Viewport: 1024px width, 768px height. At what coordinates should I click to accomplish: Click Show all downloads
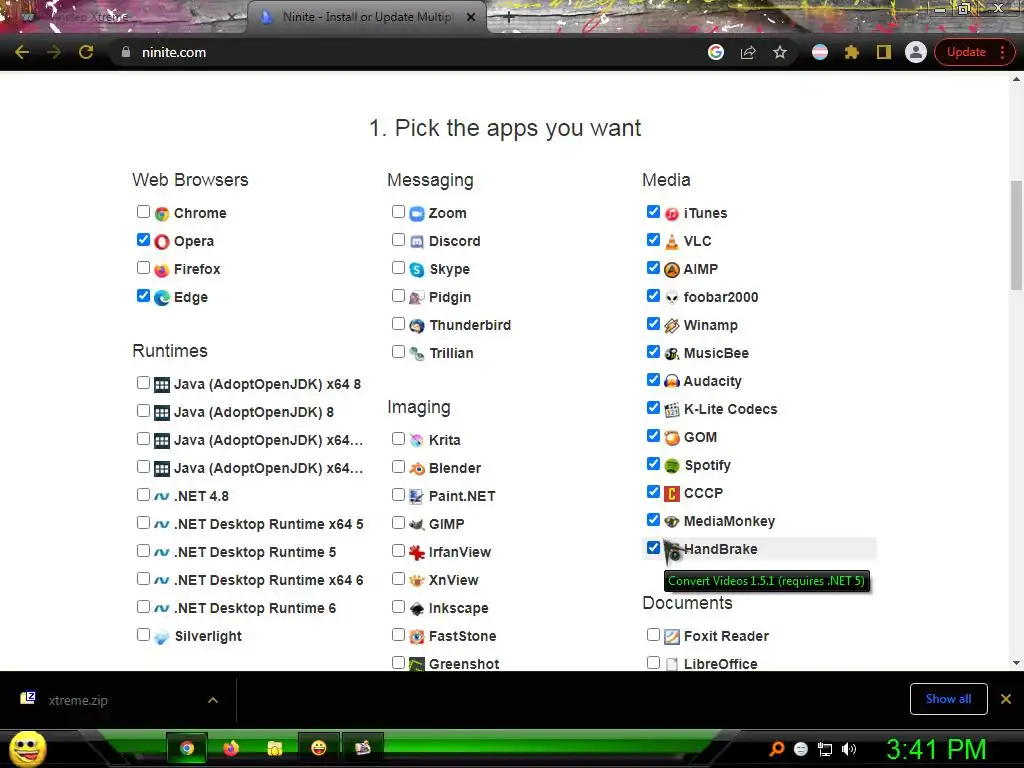948,699
